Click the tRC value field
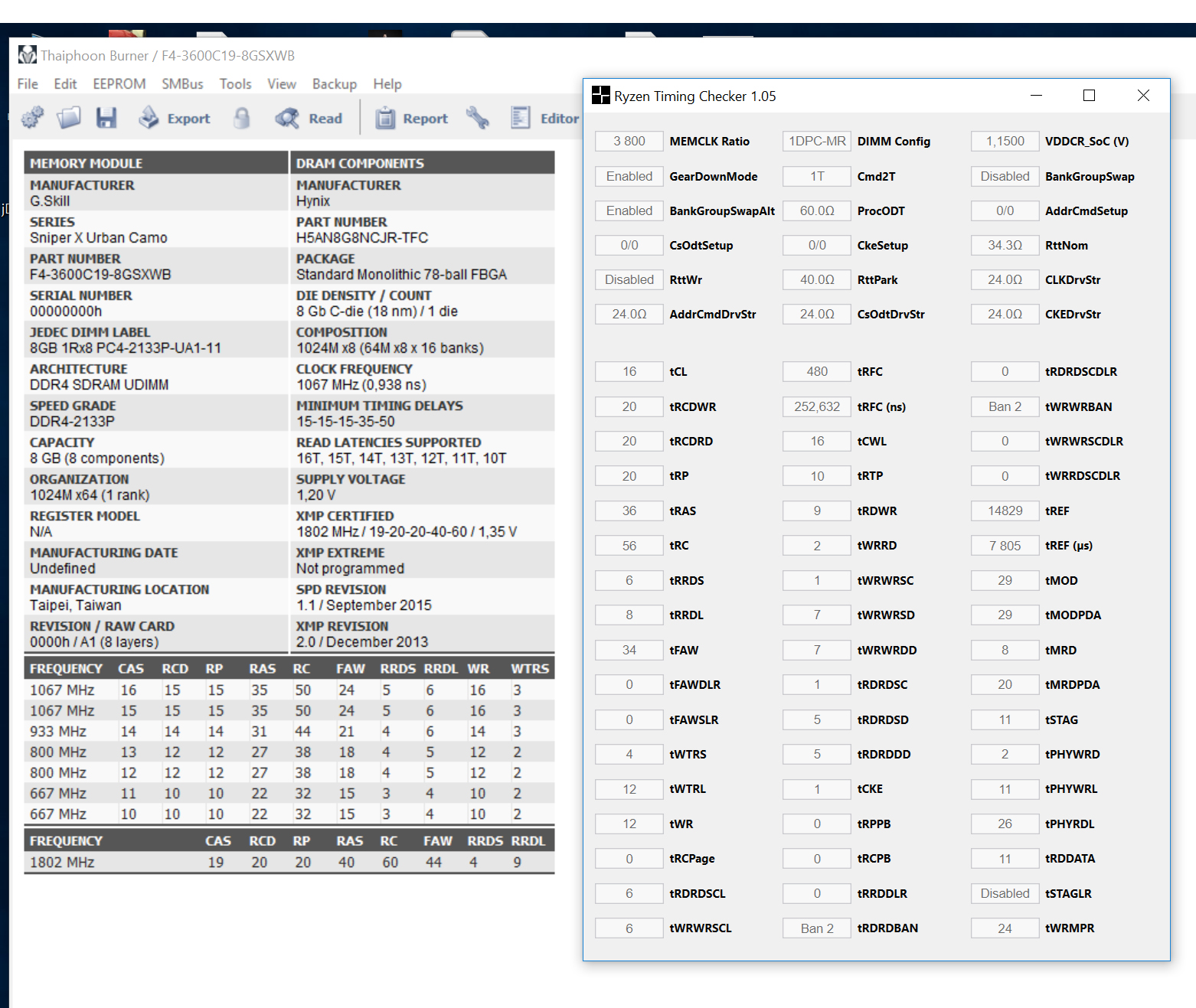The width and height of the screenshot is (1196, 1008). tap(629, 545)
